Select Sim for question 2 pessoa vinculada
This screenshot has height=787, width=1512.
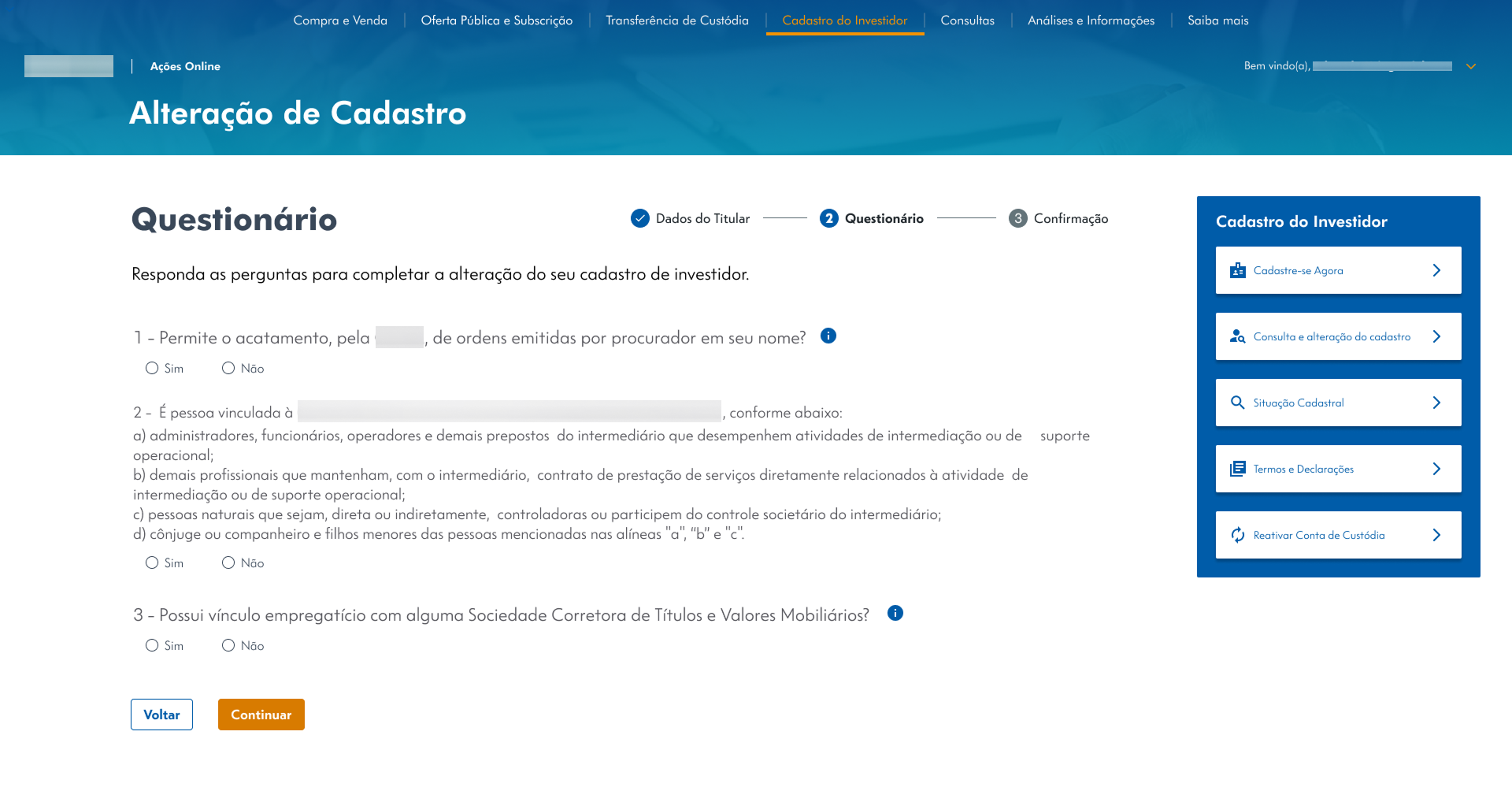152,562
